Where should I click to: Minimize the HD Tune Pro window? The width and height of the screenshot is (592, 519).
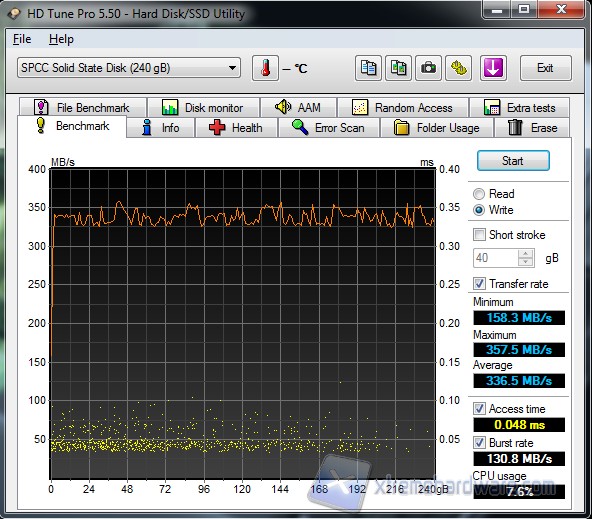point(497,9)
